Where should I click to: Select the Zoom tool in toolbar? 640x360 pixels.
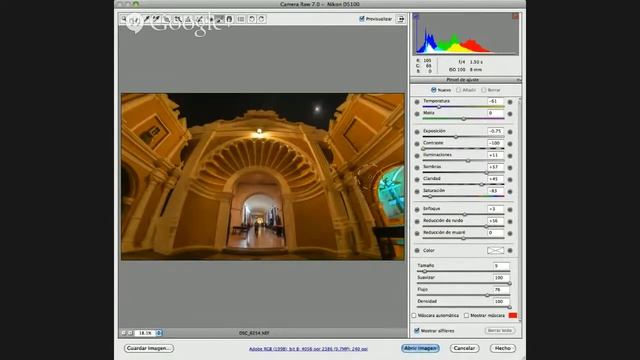[124, 19]
